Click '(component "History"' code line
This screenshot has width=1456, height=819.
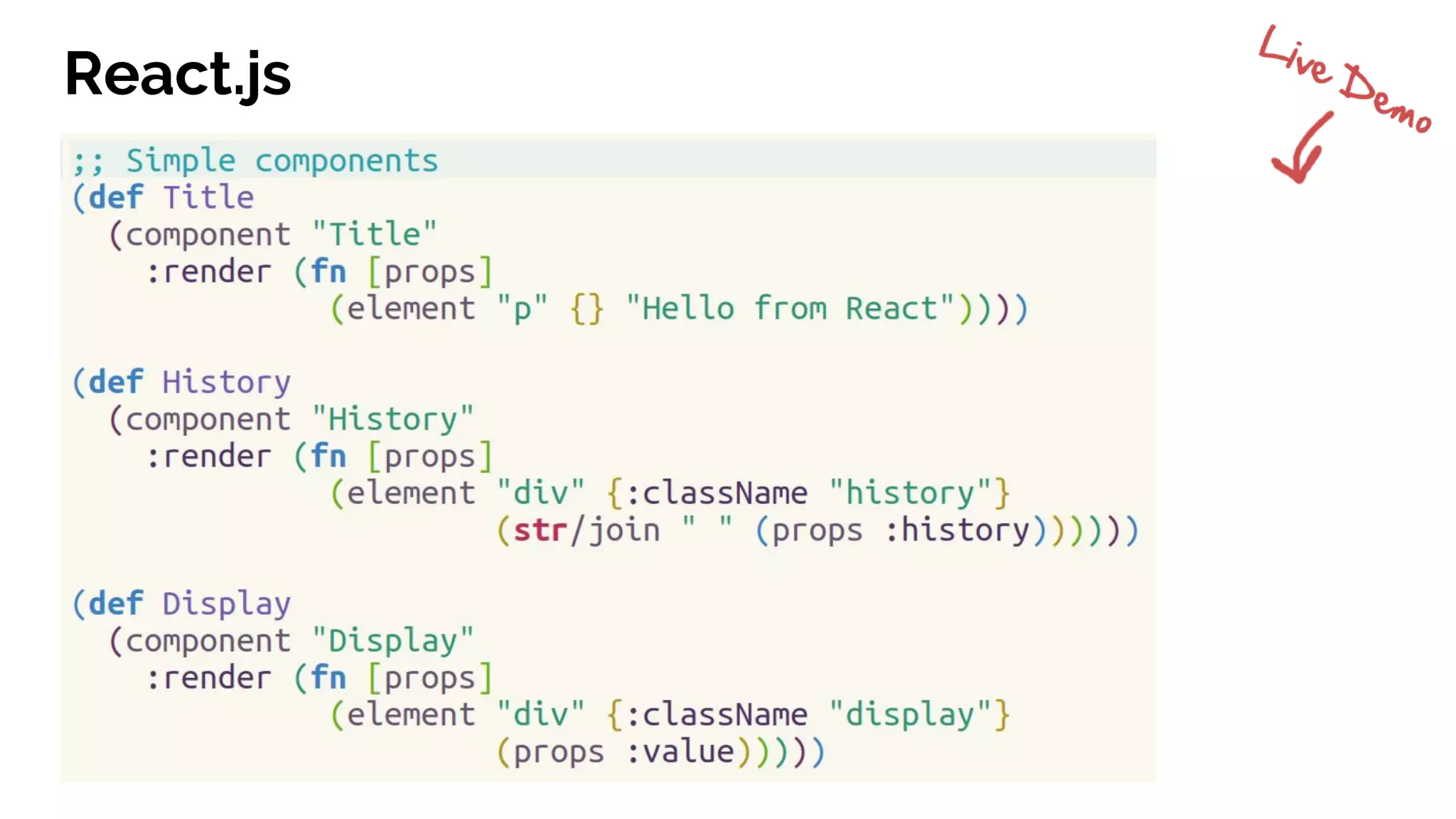click(x=291, y=419)
